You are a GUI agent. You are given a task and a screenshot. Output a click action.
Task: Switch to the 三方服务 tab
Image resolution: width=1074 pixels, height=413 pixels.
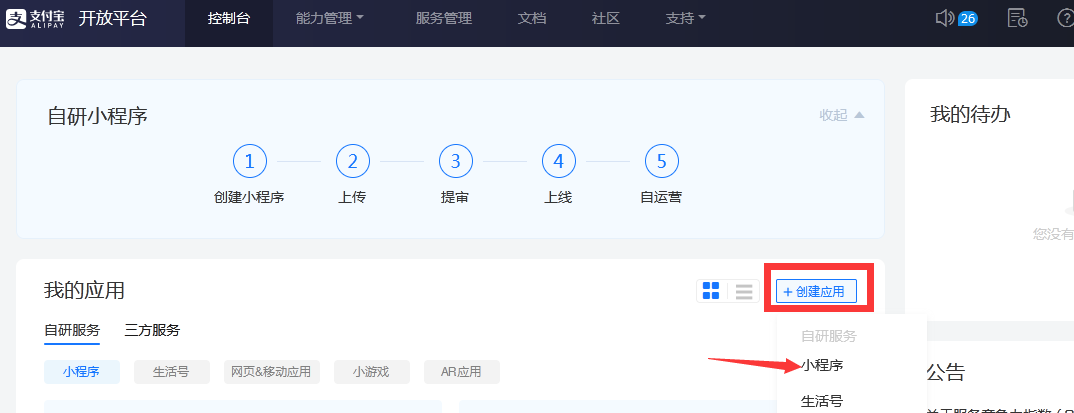tap(152, 330)
